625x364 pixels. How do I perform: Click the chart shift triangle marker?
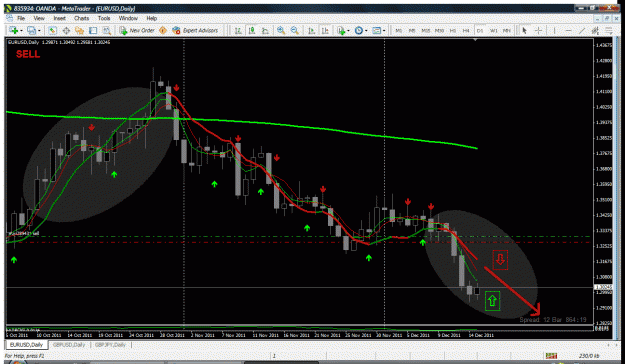point(475,40)
